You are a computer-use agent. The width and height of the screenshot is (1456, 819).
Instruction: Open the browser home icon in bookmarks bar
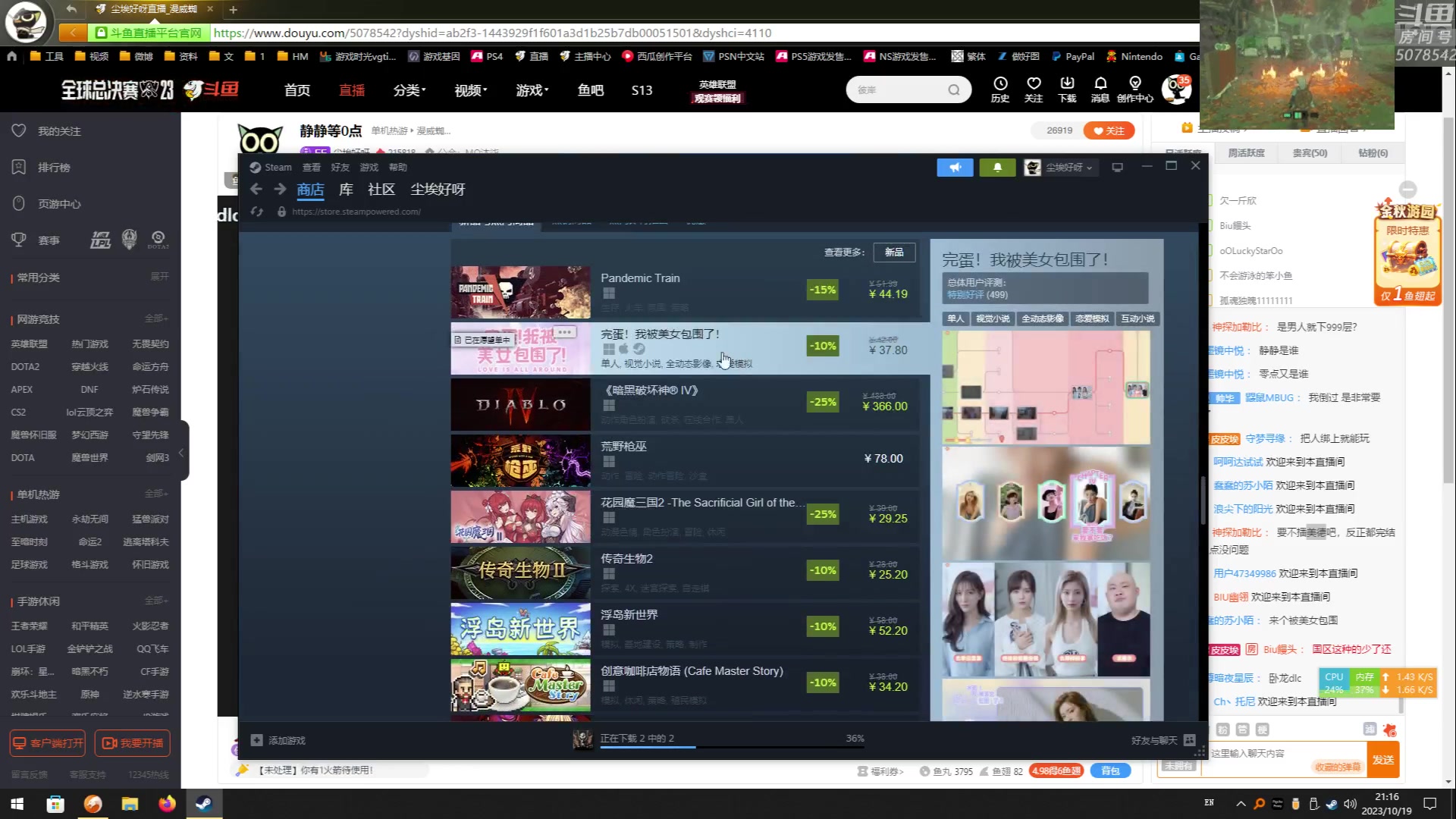pyautogui.click(x=11, y=56)
